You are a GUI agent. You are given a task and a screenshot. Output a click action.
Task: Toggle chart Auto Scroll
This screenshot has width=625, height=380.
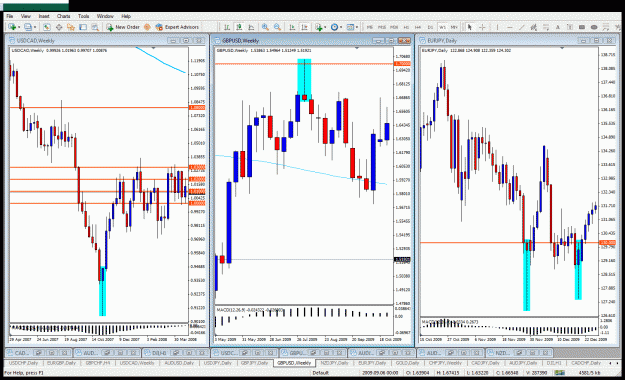coord(292,27)
